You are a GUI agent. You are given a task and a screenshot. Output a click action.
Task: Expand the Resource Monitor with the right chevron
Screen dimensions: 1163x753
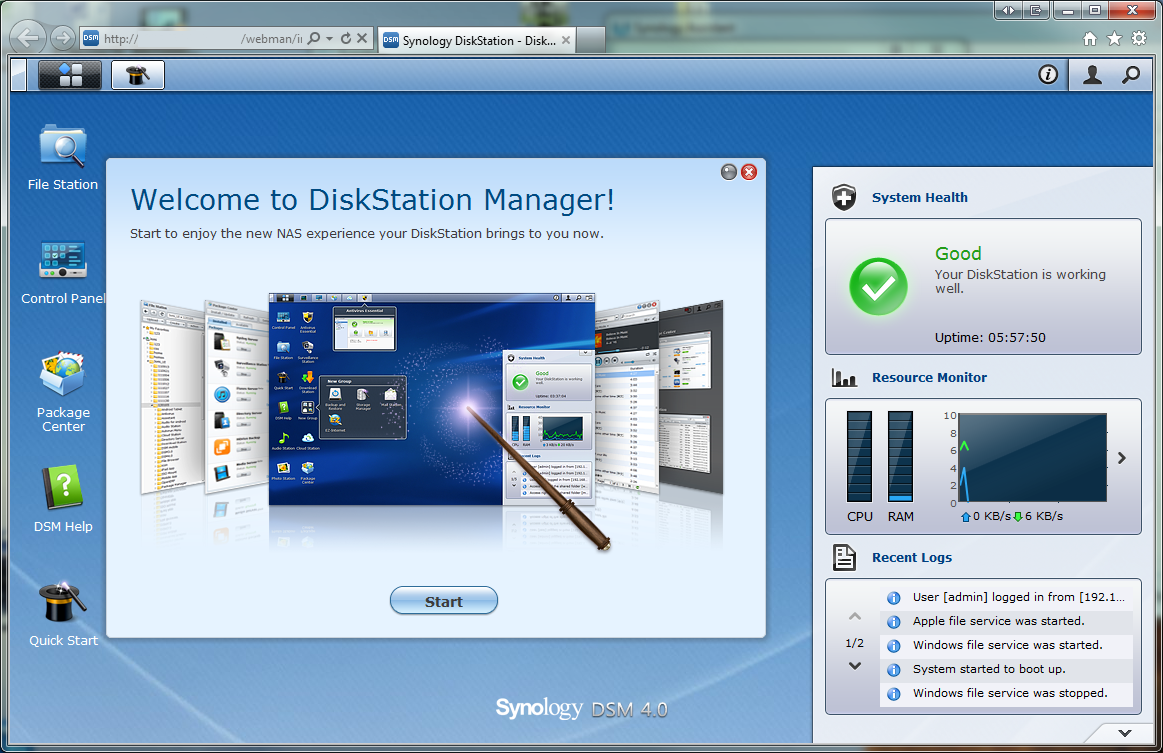coord(1122,458)
